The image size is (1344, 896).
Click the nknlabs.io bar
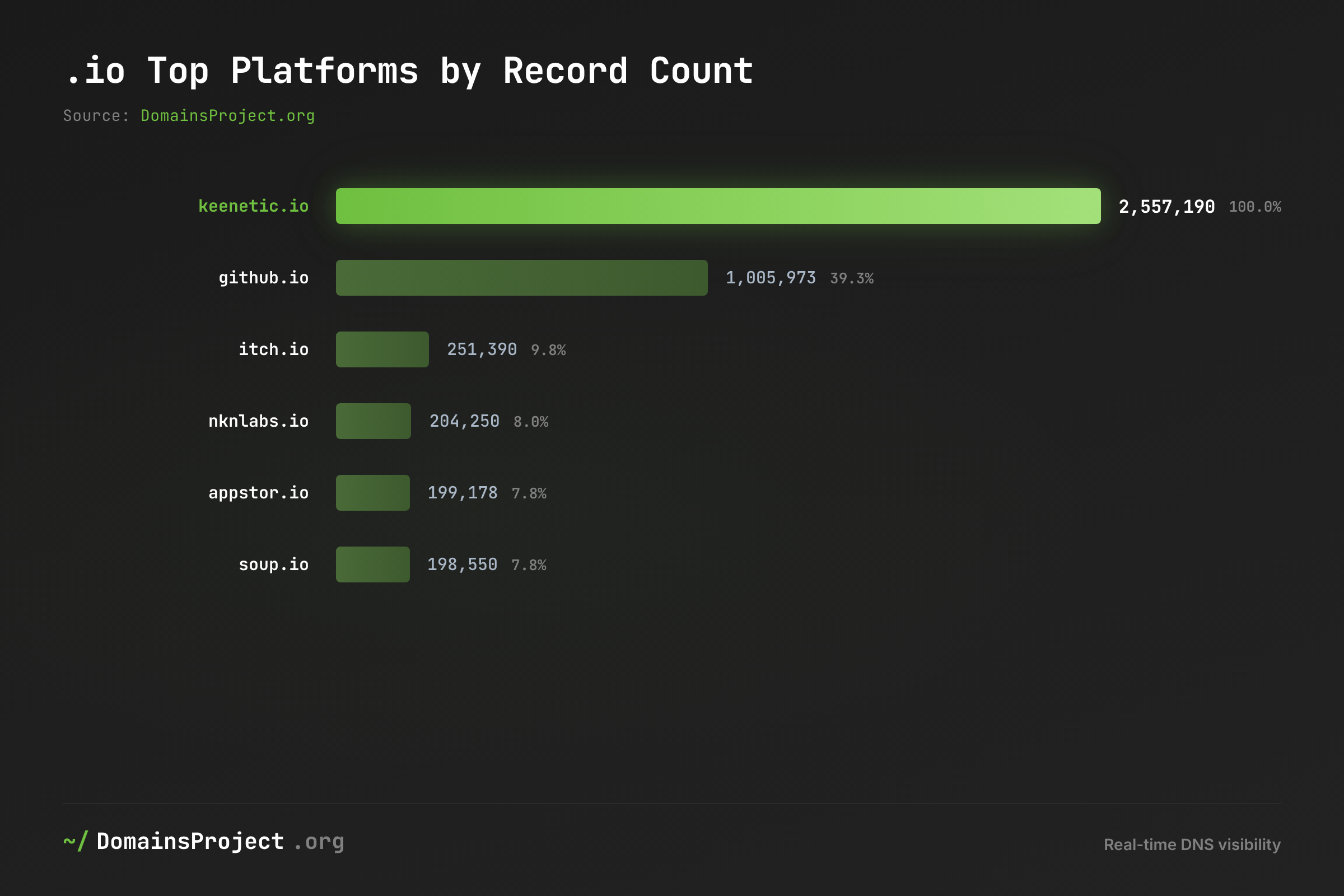click(x=373, y=421)
